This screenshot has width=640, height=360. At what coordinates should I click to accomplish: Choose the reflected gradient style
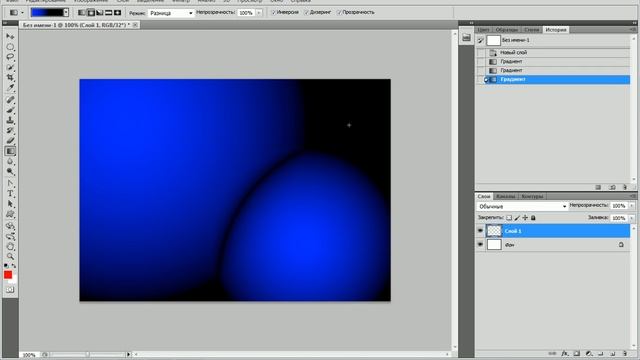(x=109, y=13)
